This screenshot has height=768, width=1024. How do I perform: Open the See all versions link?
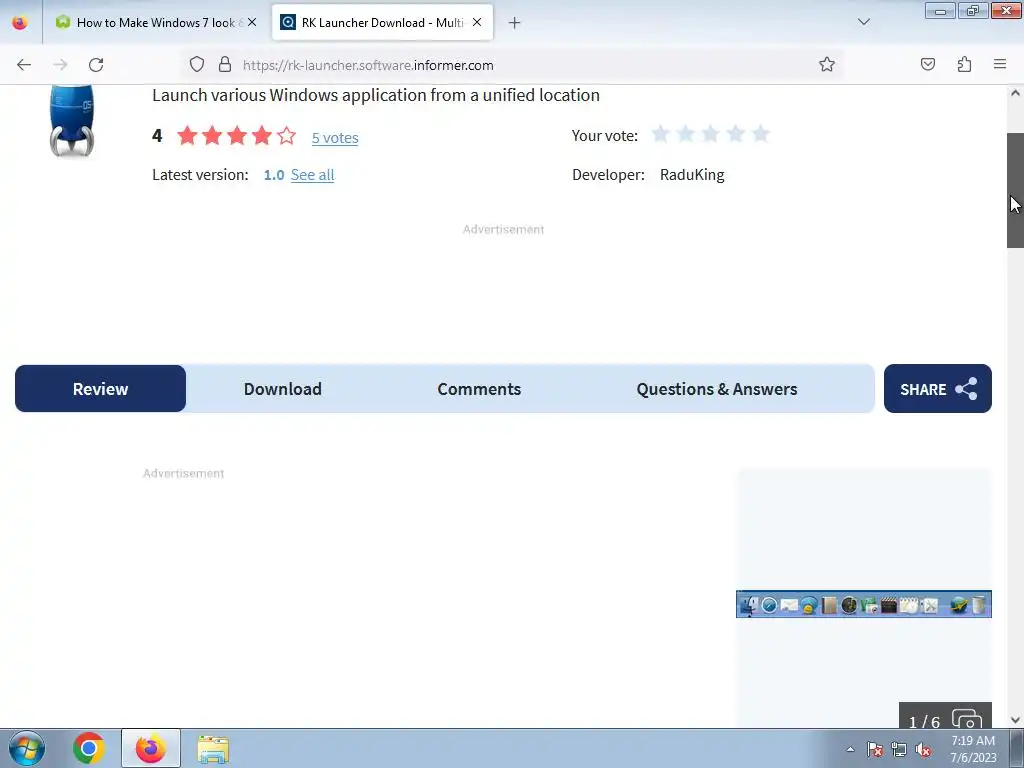[312, 175]
